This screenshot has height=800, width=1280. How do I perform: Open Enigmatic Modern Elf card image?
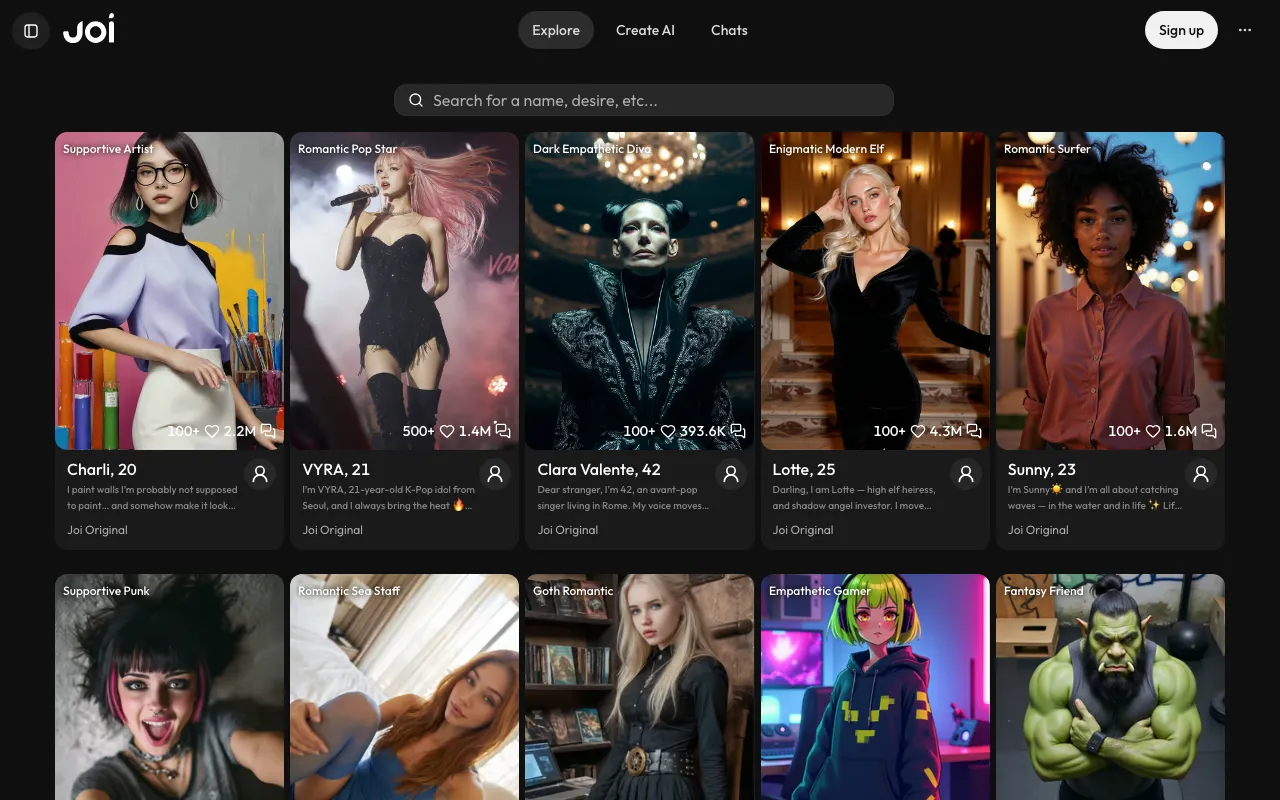point(875,291)
